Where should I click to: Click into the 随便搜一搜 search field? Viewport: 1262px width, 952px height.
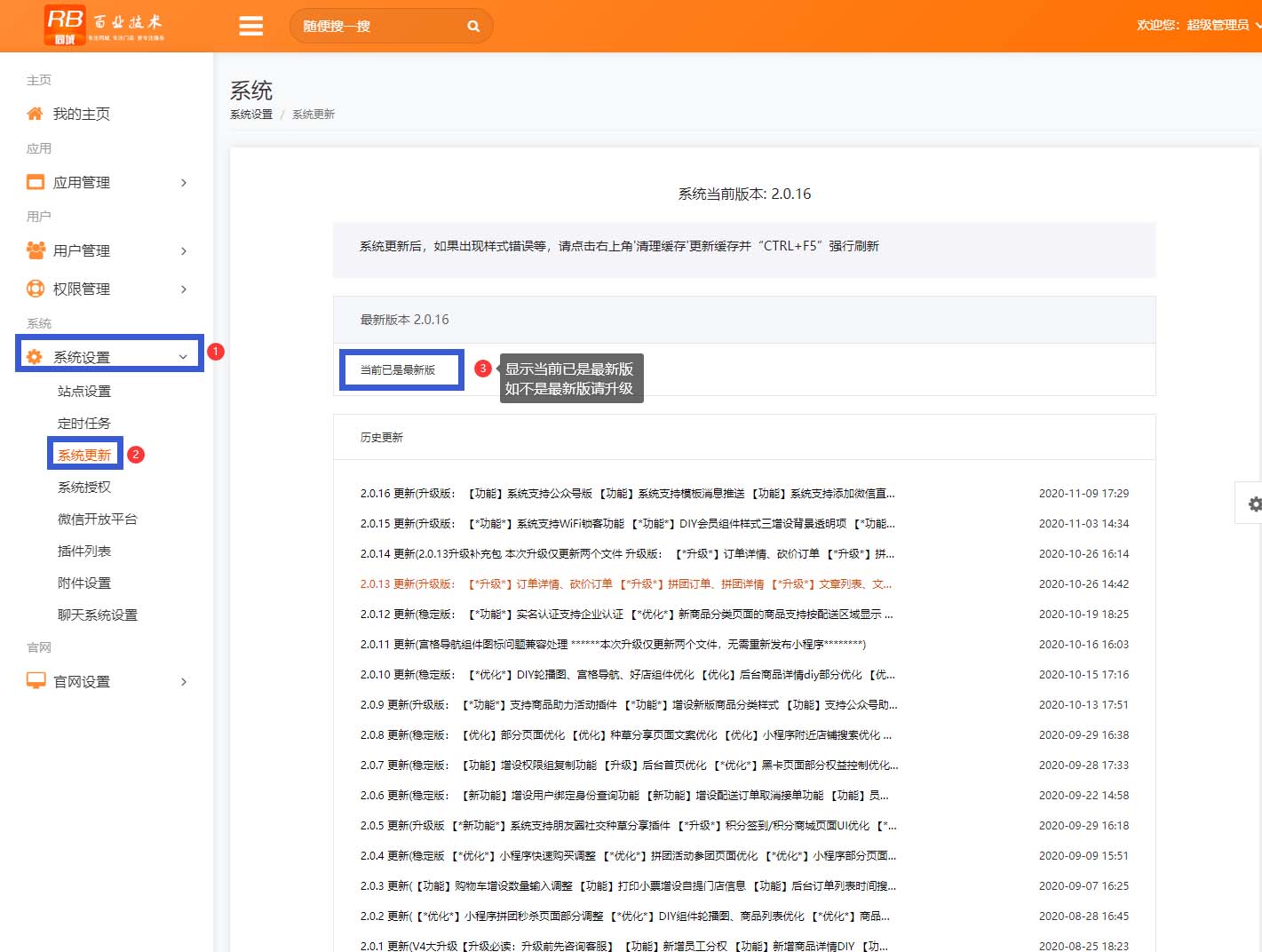pyautogui.click(x=377, y=27)
